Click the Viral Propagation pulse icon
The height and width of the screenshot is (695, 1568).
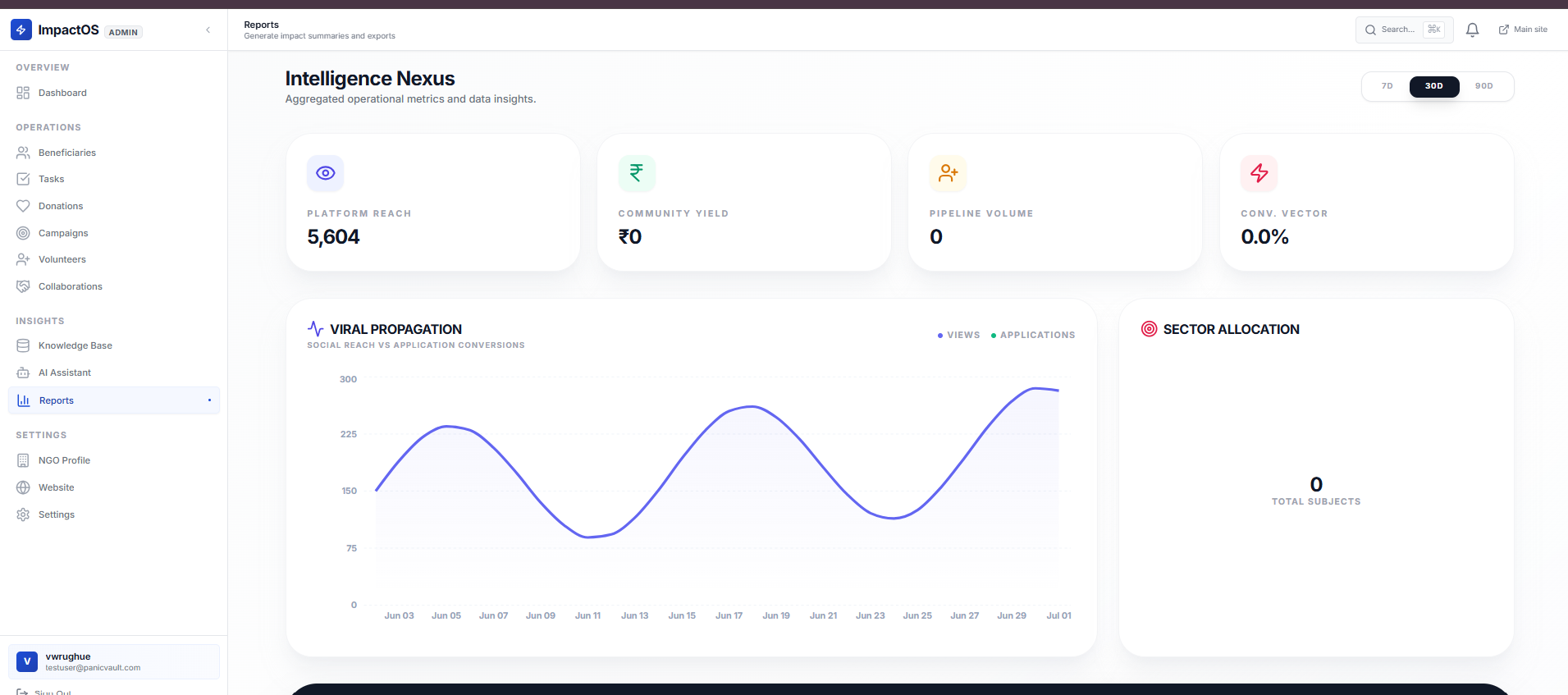[315, 329]
